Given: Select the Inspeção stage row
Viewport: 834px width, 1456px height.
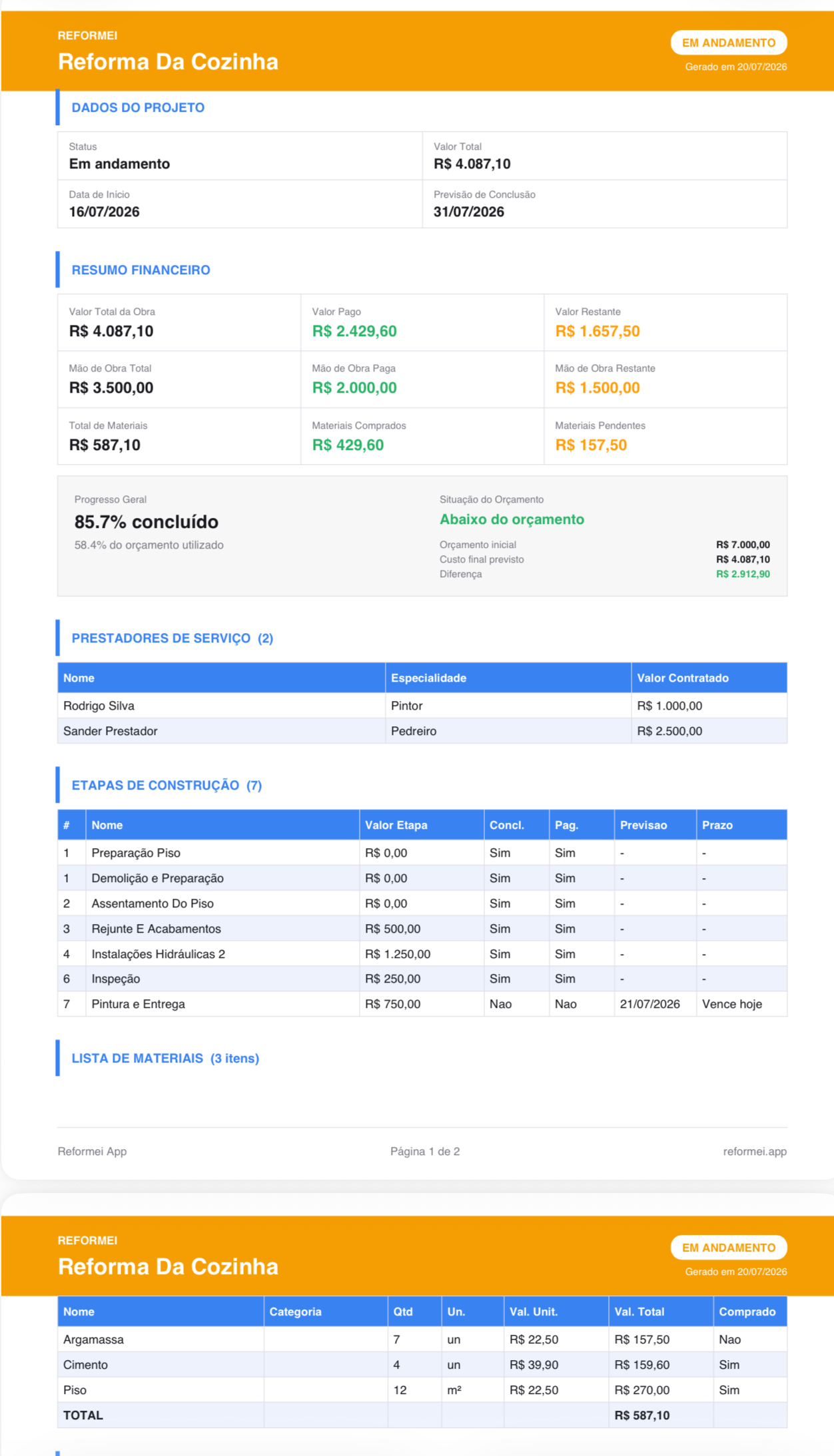Looking at the screenshot, I should point(422,979).
